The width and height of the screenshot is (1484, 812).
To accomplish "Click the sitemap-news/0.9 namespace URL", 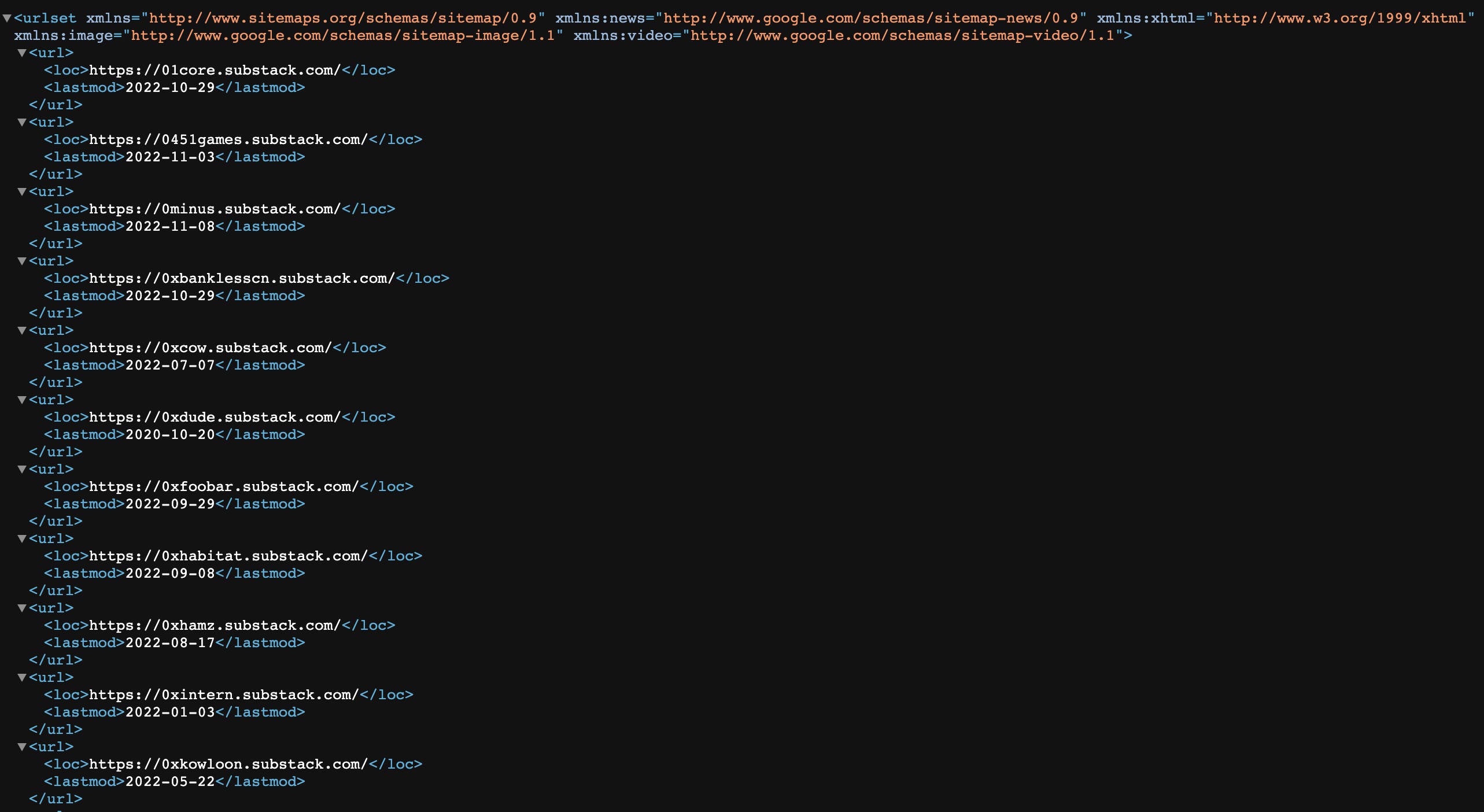I will tap(871, 19).
